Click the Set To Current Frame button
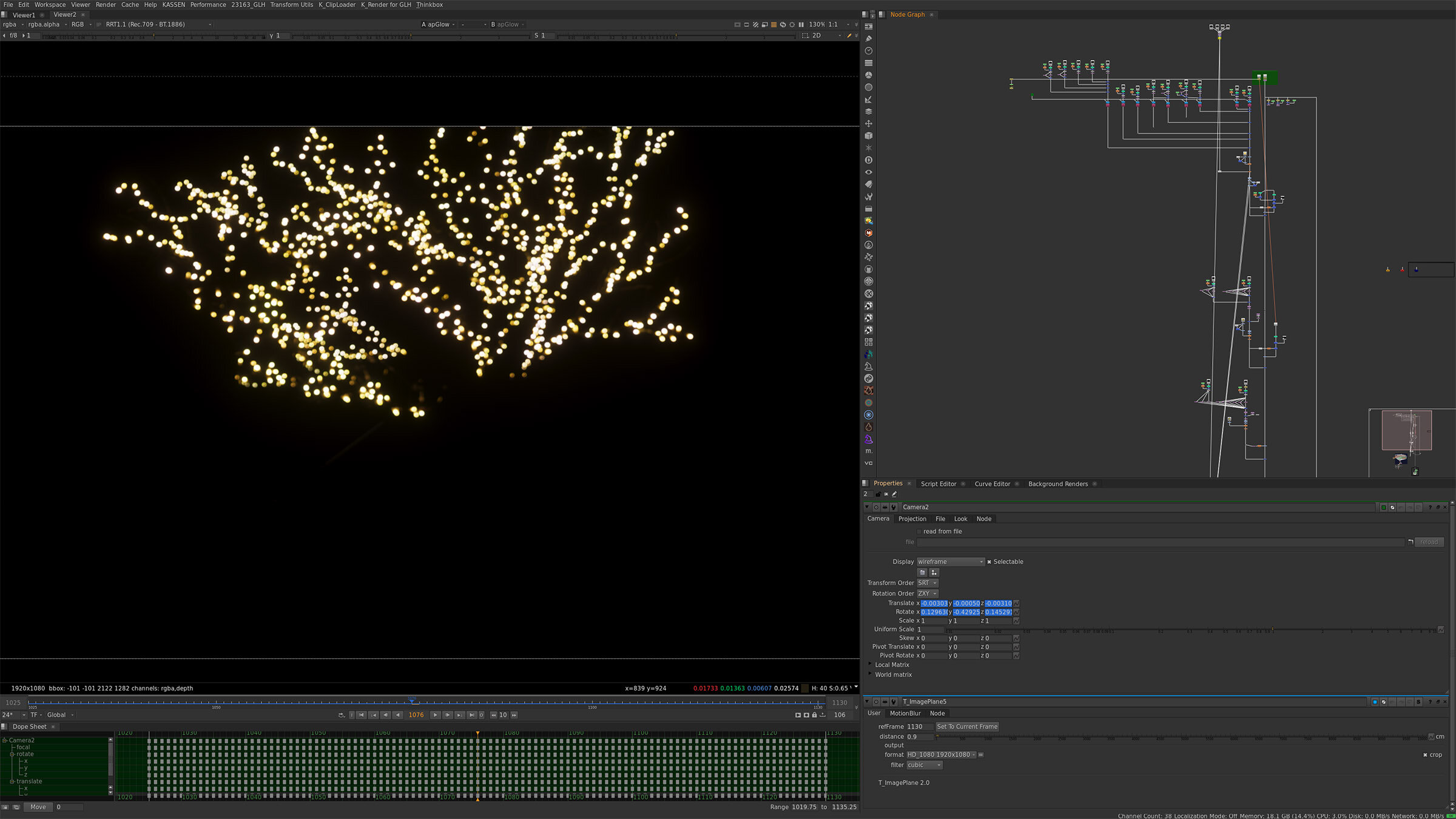The height and width of the screenshot is (819, 1456). (966, 726)
